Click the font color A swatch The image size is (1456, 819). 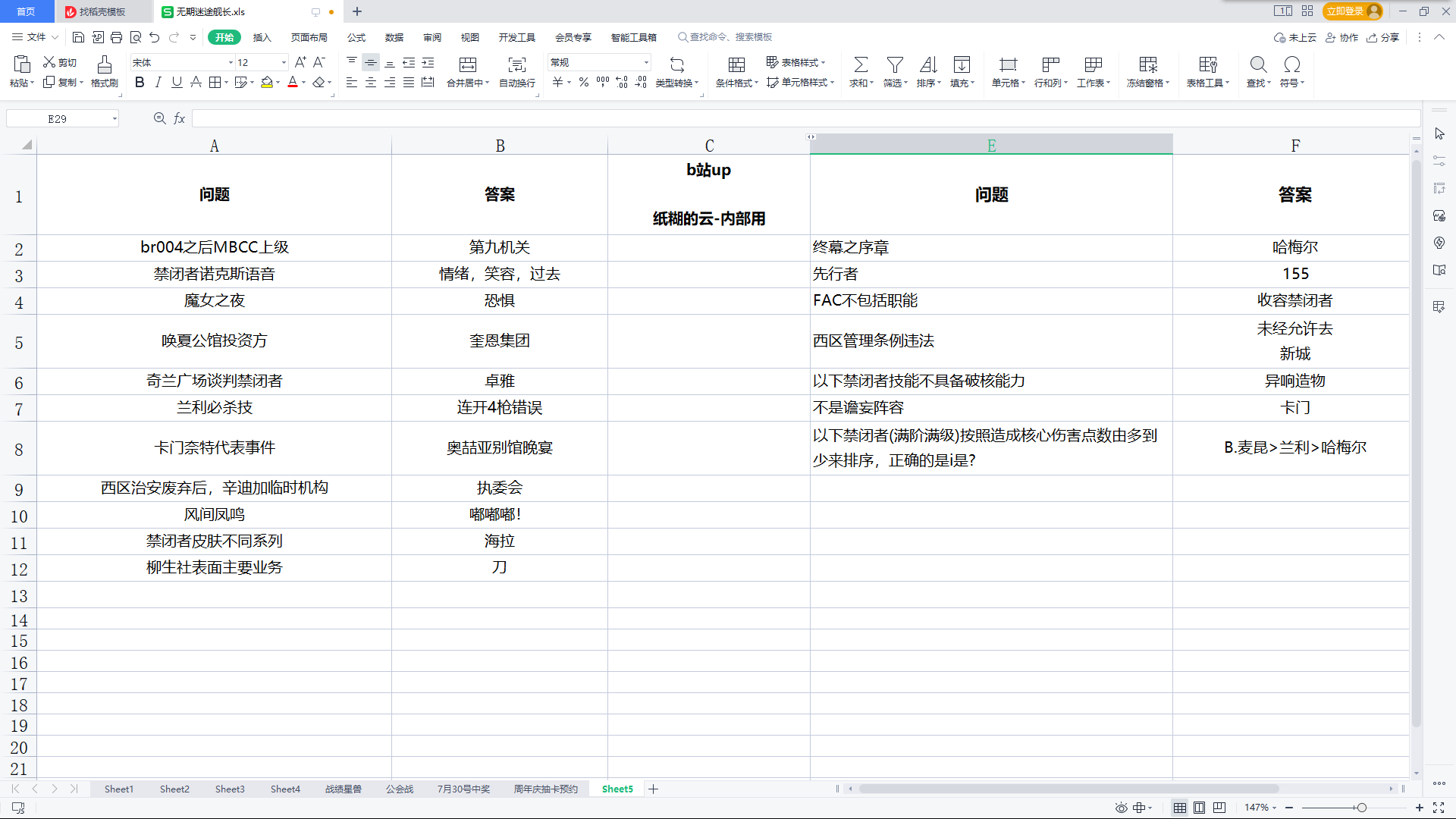tap(293, 82)
